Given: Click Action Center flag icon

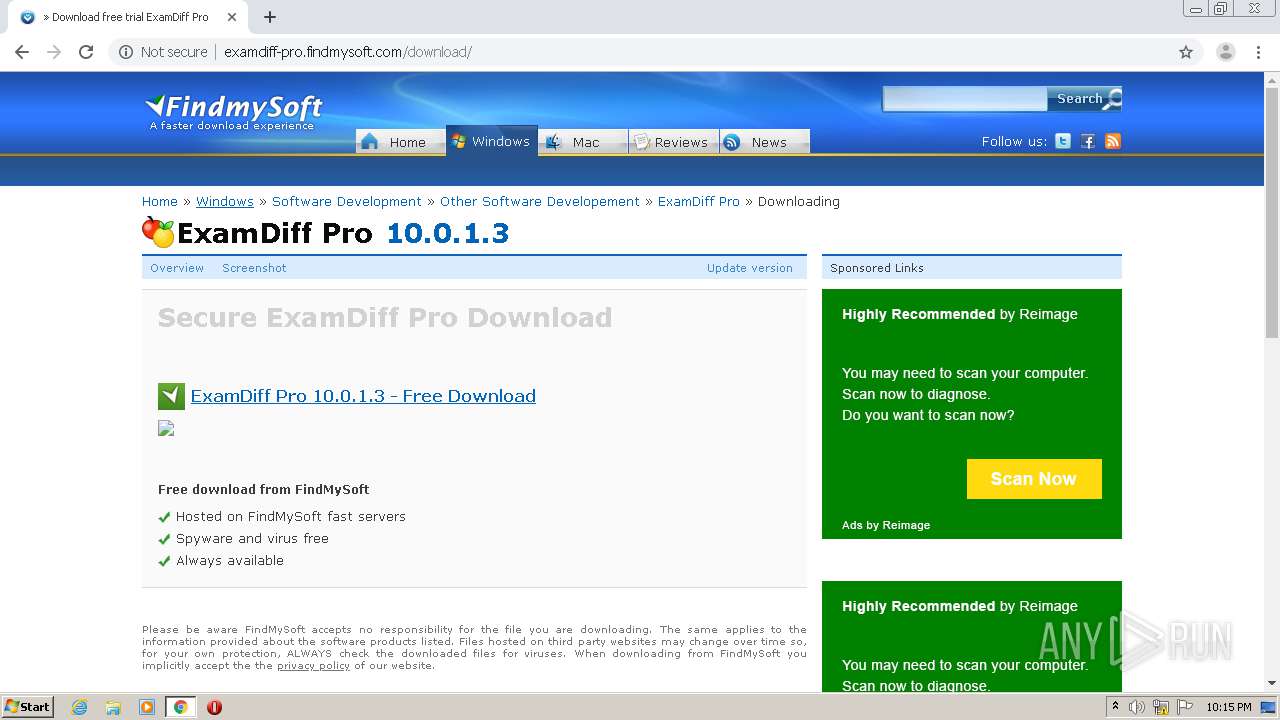Looking at the screenshot, I should click(1183, 707).
